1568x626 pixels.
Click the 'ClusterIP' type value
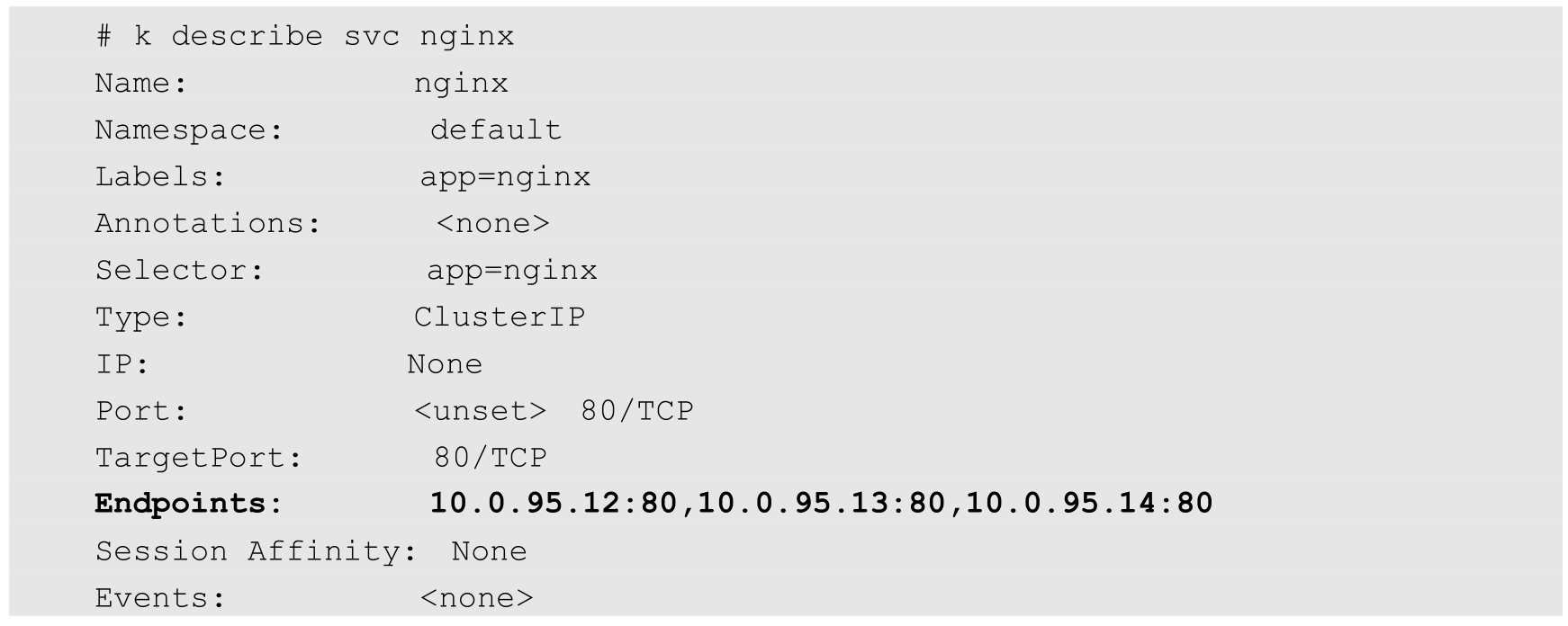[x=500, y=317]
